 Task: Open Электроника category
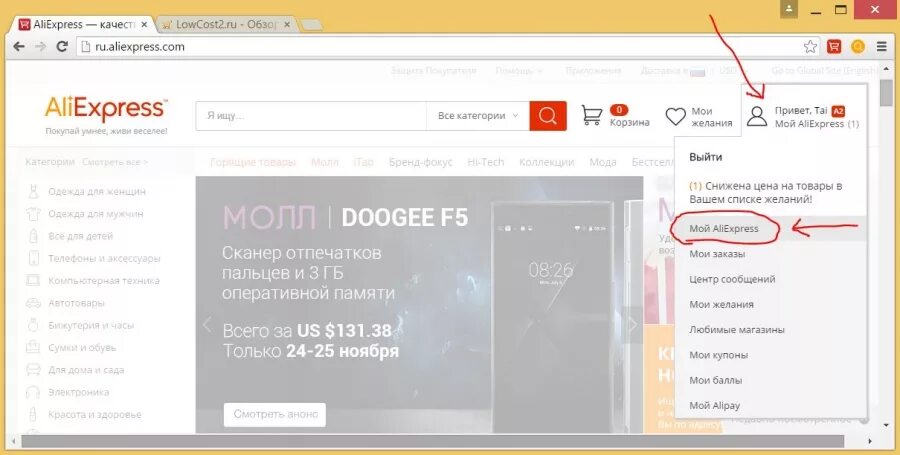(x=78, y=392)
